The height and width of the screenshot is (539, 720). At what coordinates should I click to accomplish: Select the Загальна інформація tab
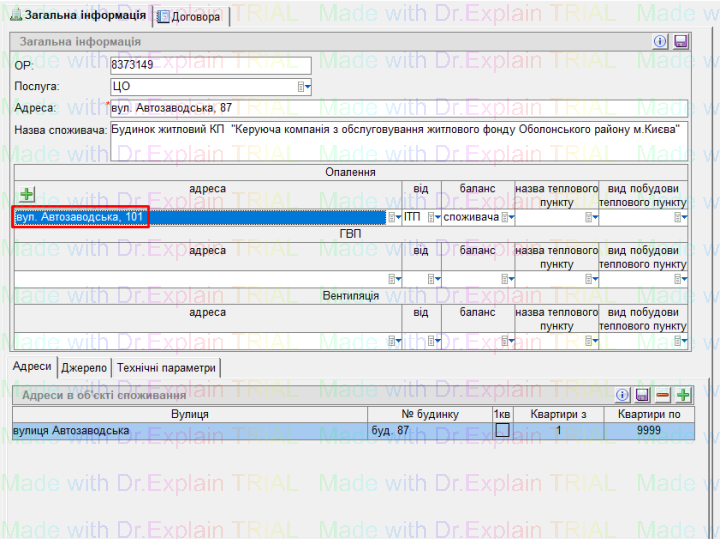point(78,16)
